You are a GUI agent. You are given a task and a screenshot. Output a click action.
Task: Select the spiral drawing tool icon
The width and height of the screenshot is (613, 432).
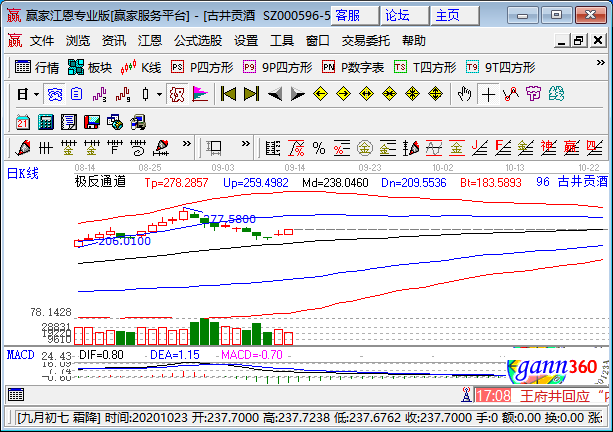[138, 148]
